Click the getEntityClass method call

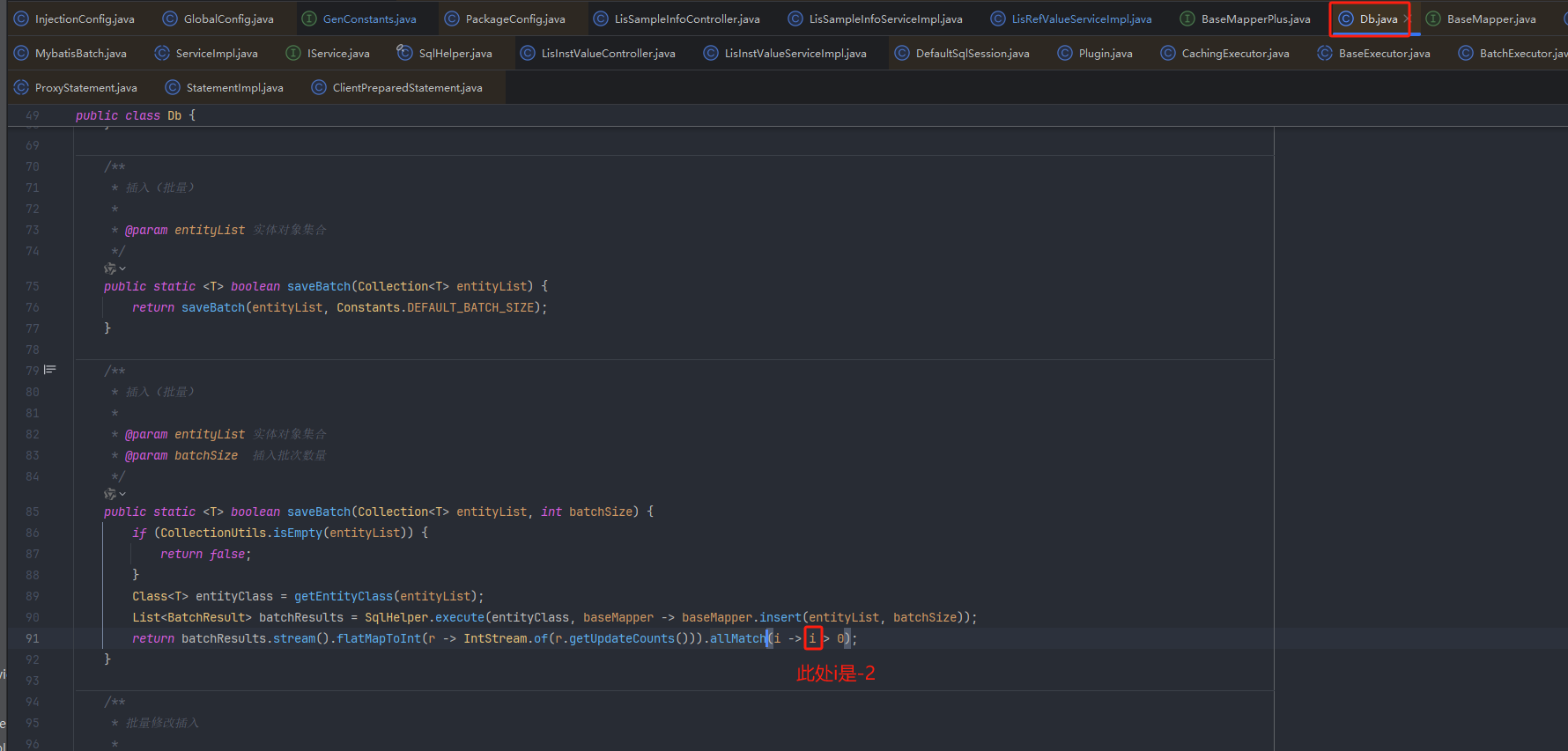pyautogui.click(x=343, y=596)
